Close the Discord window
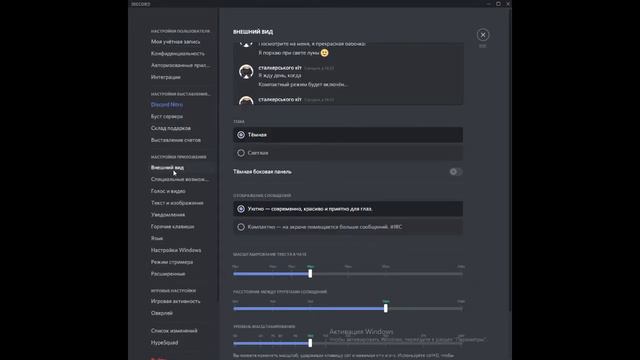This screenshot has height=360, width=640. pos(508,4)
